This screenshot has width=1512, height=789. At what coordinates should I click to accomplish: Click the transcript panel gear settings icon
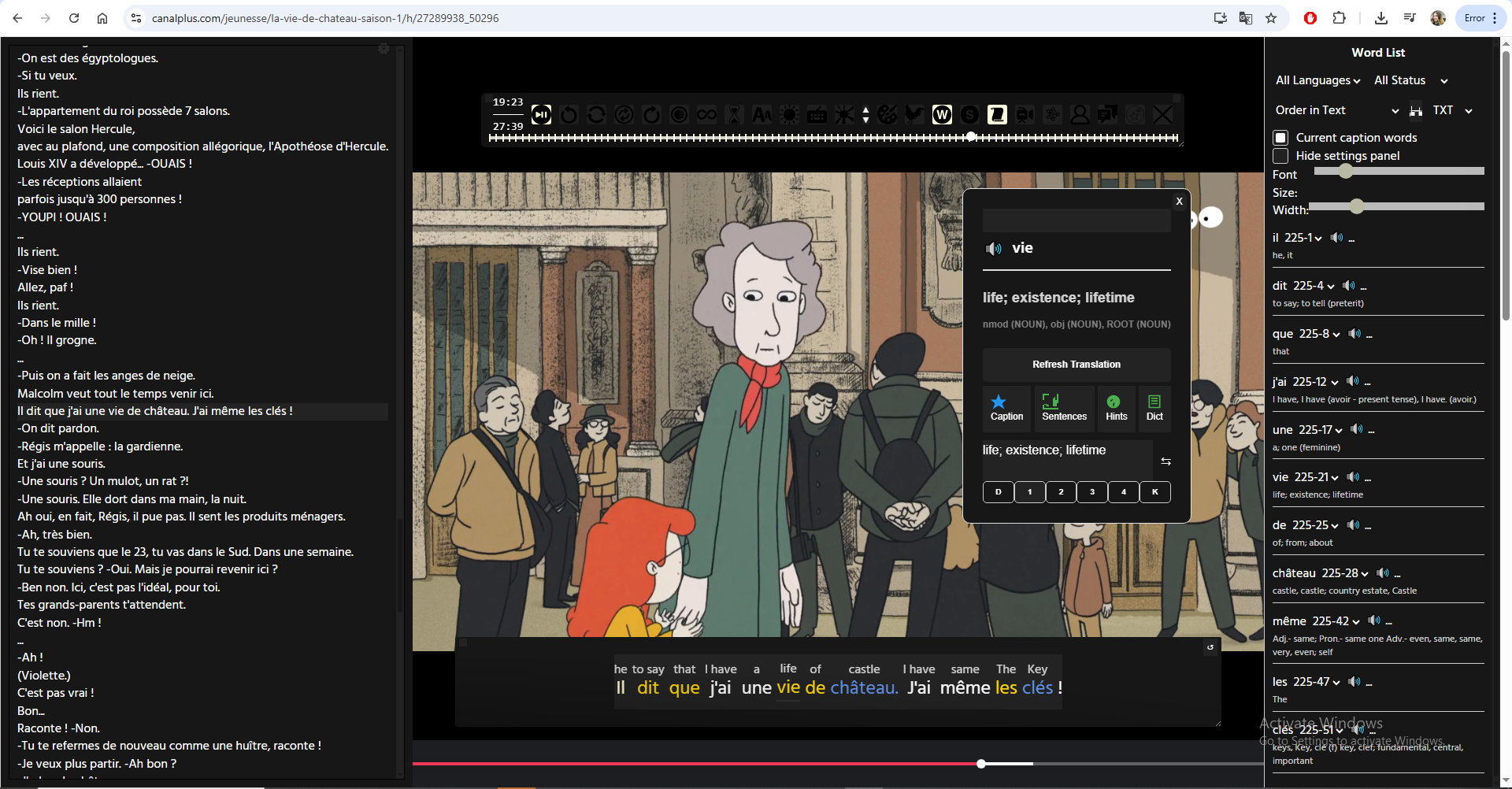coord(384,49)
